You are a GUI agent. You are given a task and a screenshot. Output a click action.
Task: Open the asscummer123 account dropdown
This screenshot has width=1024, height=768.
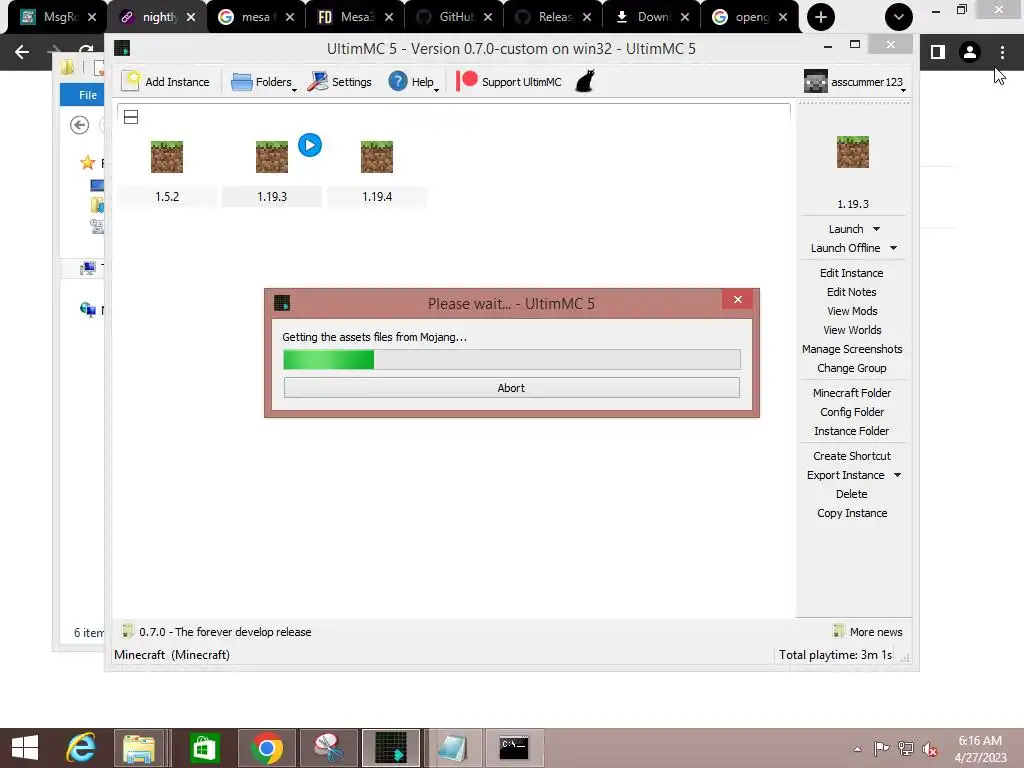pos(855,82)
